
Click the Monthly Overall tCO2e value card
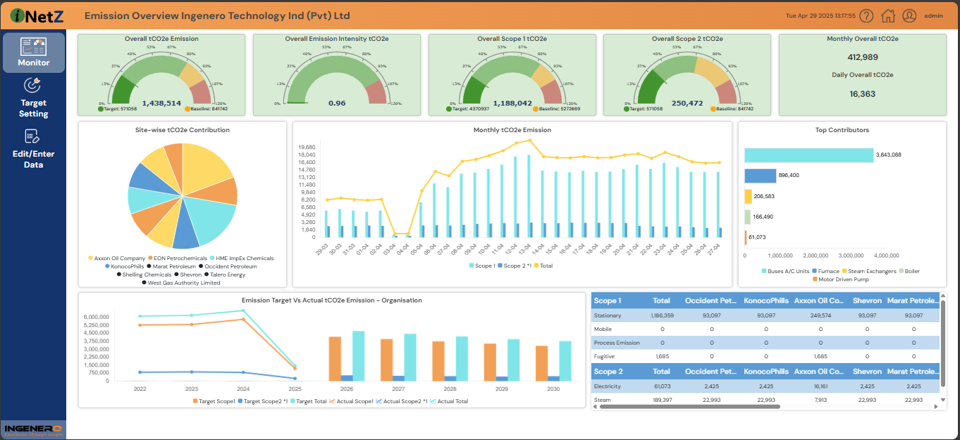click(x=862, y=57)
